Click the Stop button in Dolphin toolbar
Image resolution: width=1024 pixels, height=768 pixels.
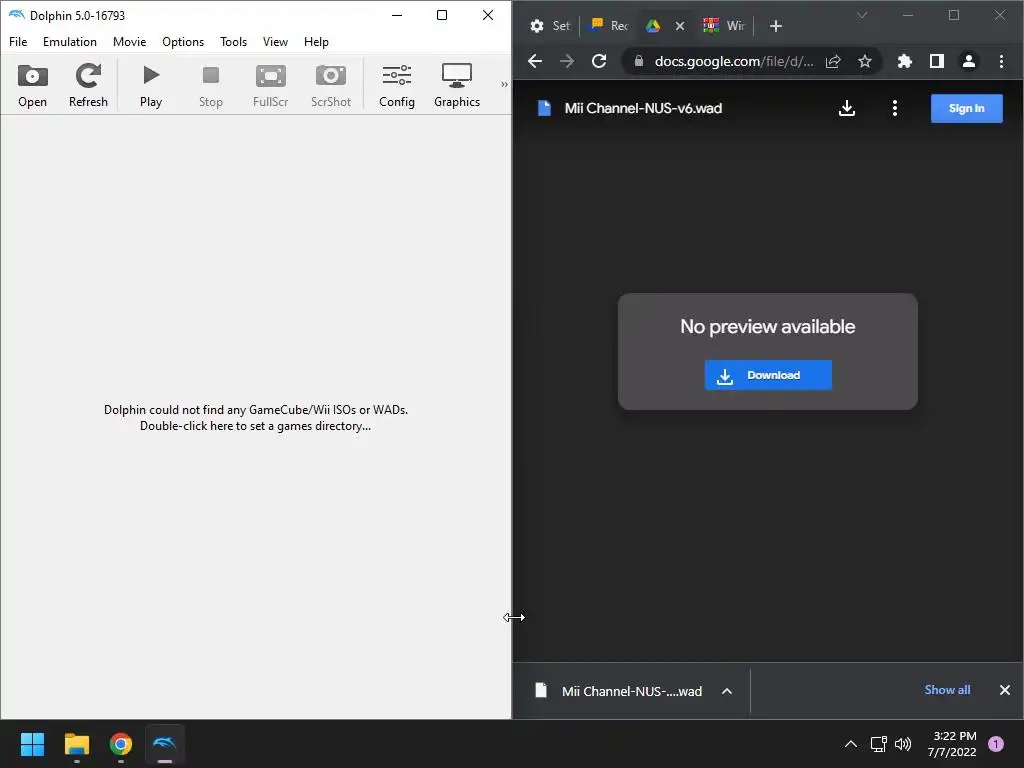211,86
